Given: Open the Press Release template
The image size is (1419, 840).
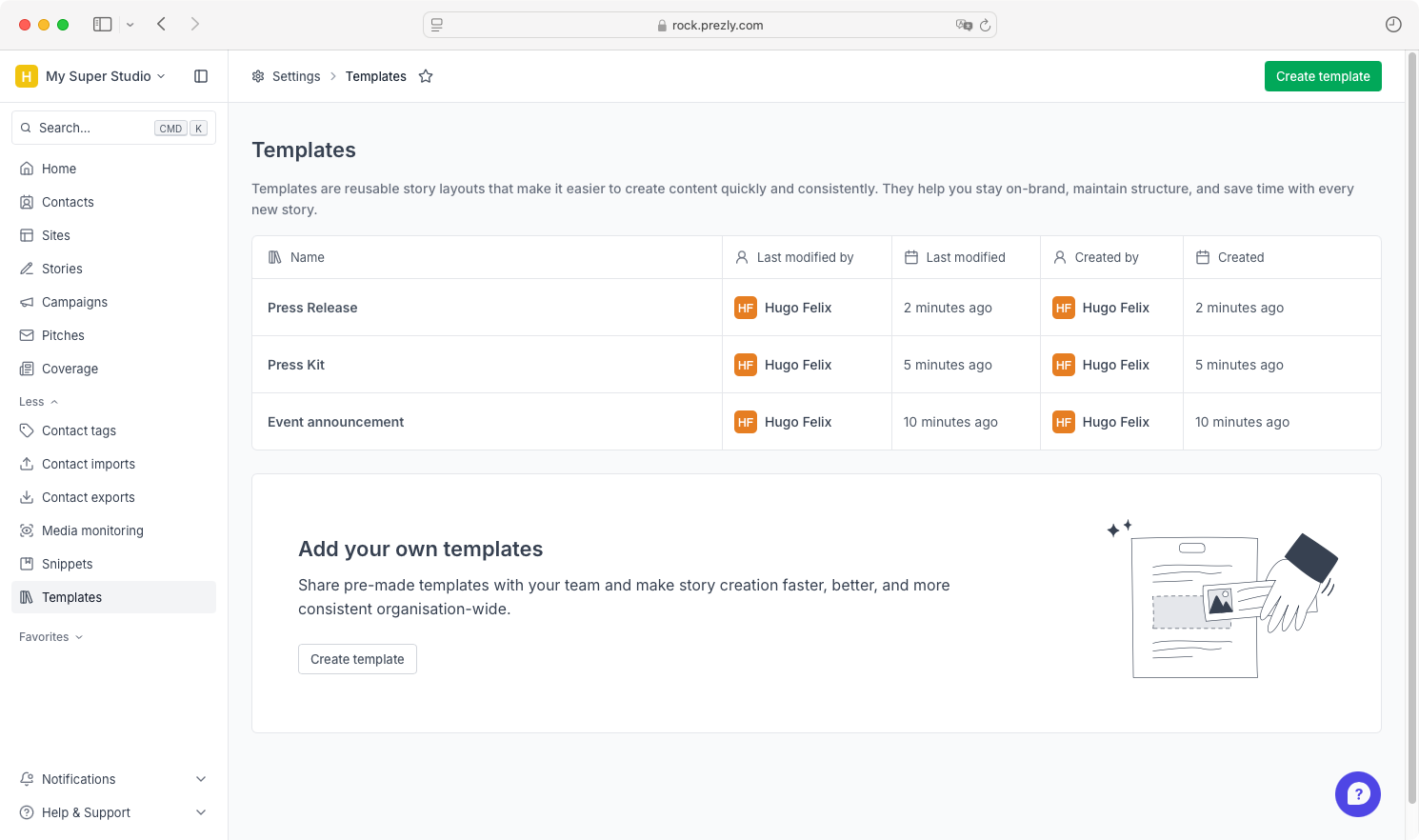Looking at the screenshot, I should (312, 308).
